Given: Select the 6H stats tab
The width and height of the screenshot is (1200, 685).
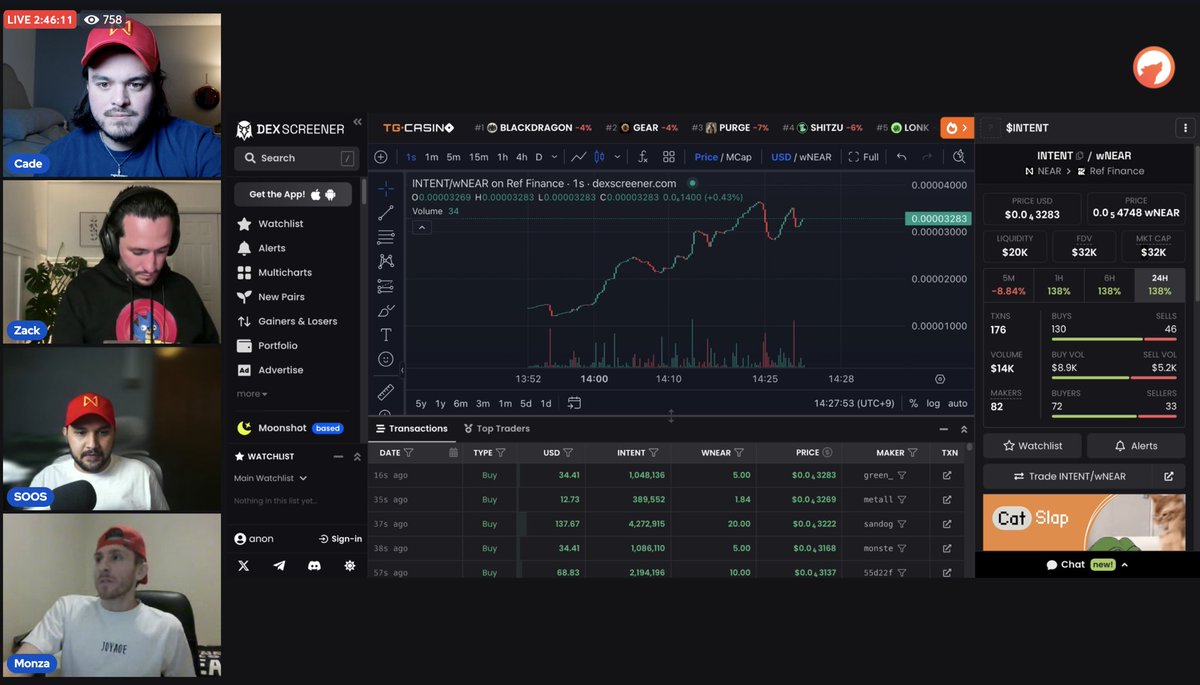Looking at the screenshot, I should click(1109, 285).
